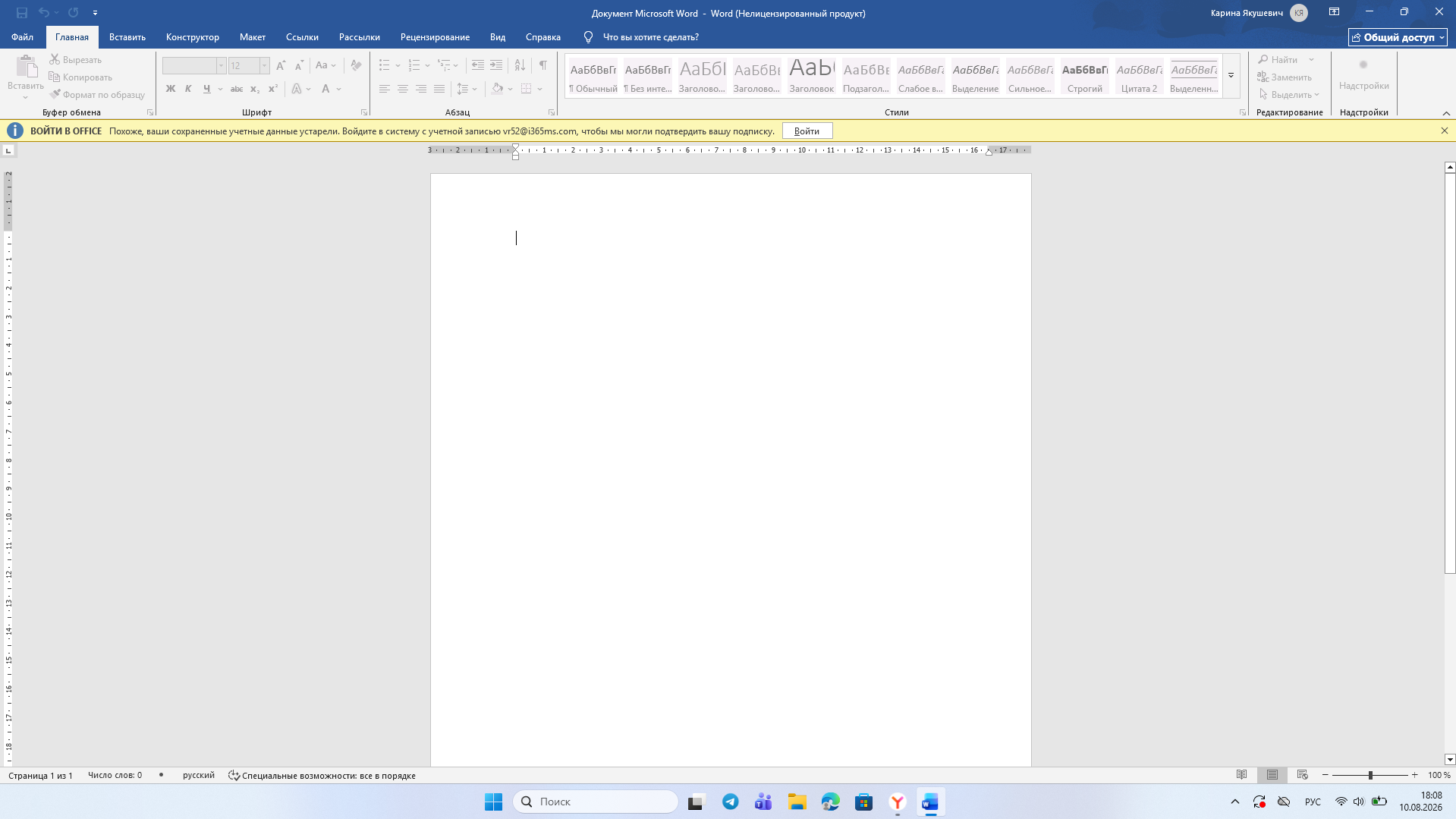This screenshot has width=1456, height=819.
Task: Expand the styles gallery
Action: click(x=1231, y=75)
